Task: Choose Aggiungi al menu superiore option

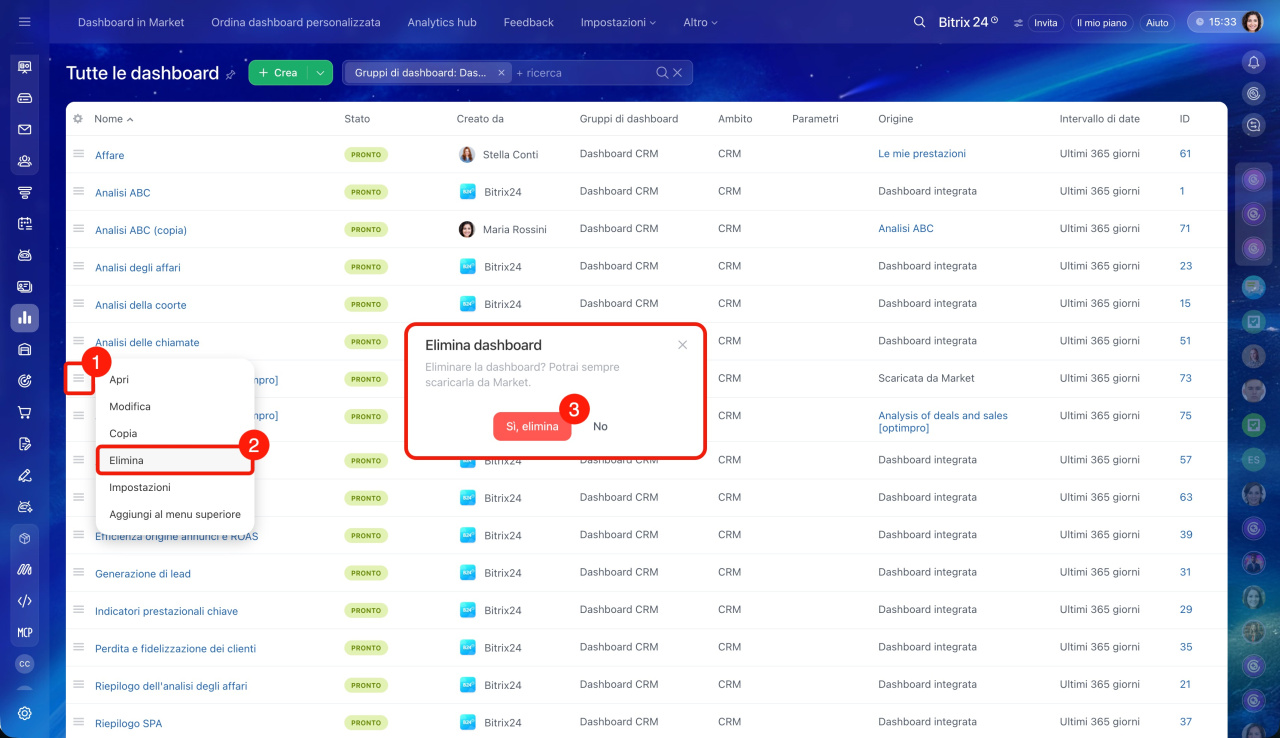Action: [175, 514]
